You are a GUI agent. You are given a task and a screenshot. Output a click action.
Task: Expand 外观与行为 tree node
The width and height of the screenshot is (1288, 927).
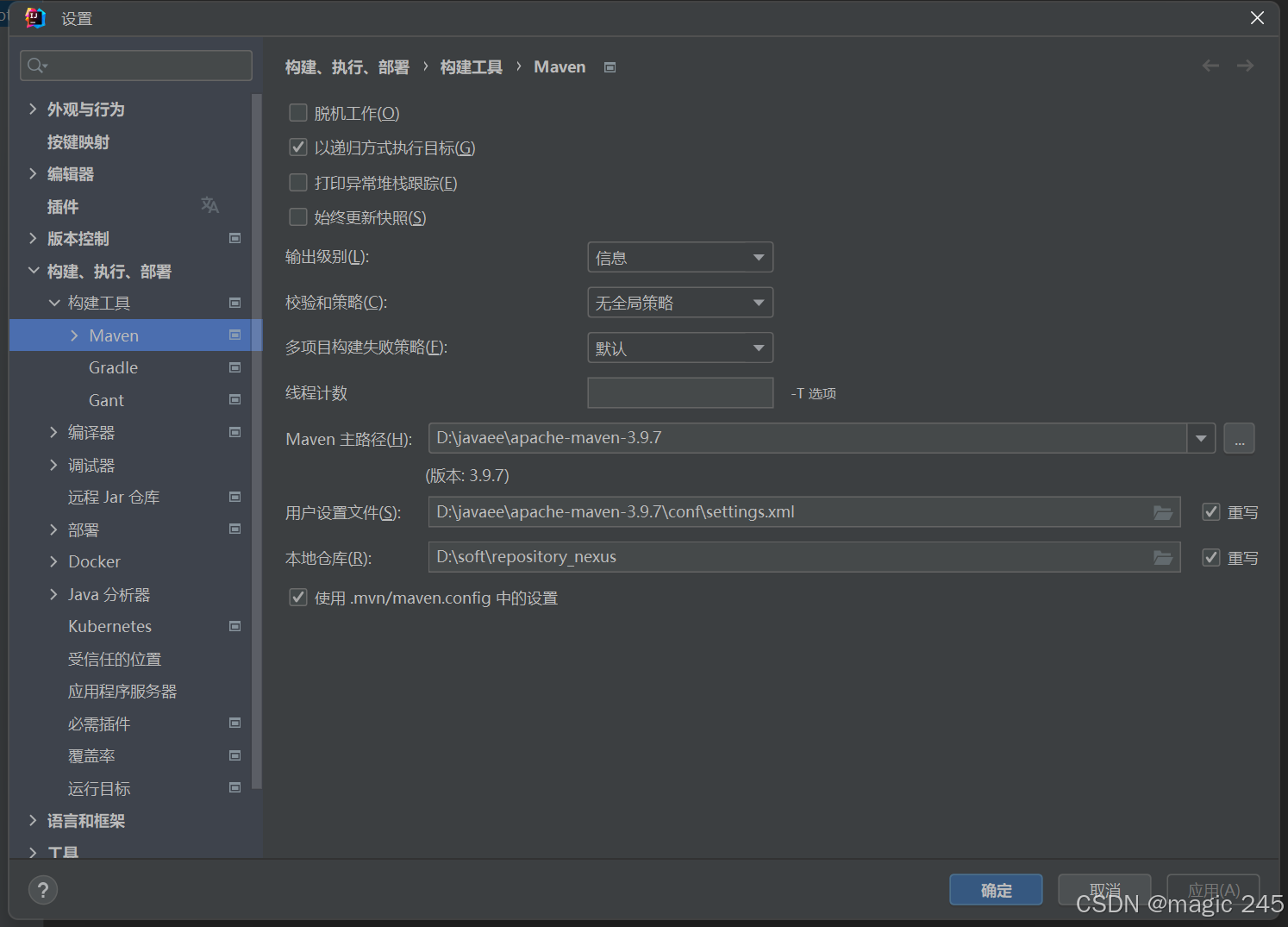click(33, 109)
